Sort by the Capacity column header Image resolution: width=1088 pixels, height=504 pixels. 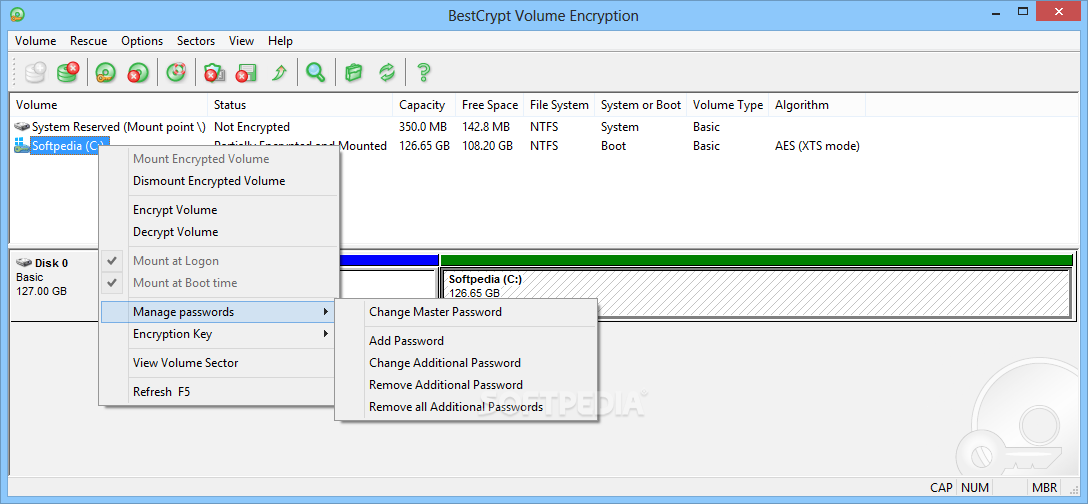(424, 105)
